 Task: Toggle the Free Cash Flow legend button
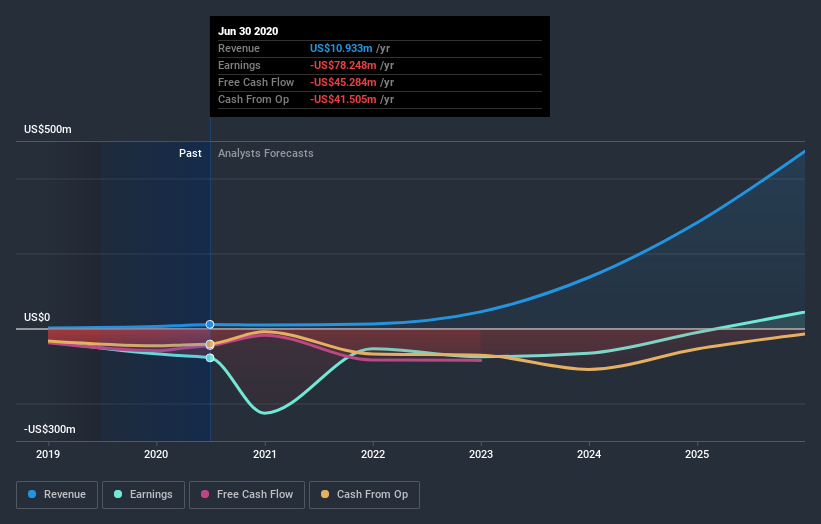point(247,495)
